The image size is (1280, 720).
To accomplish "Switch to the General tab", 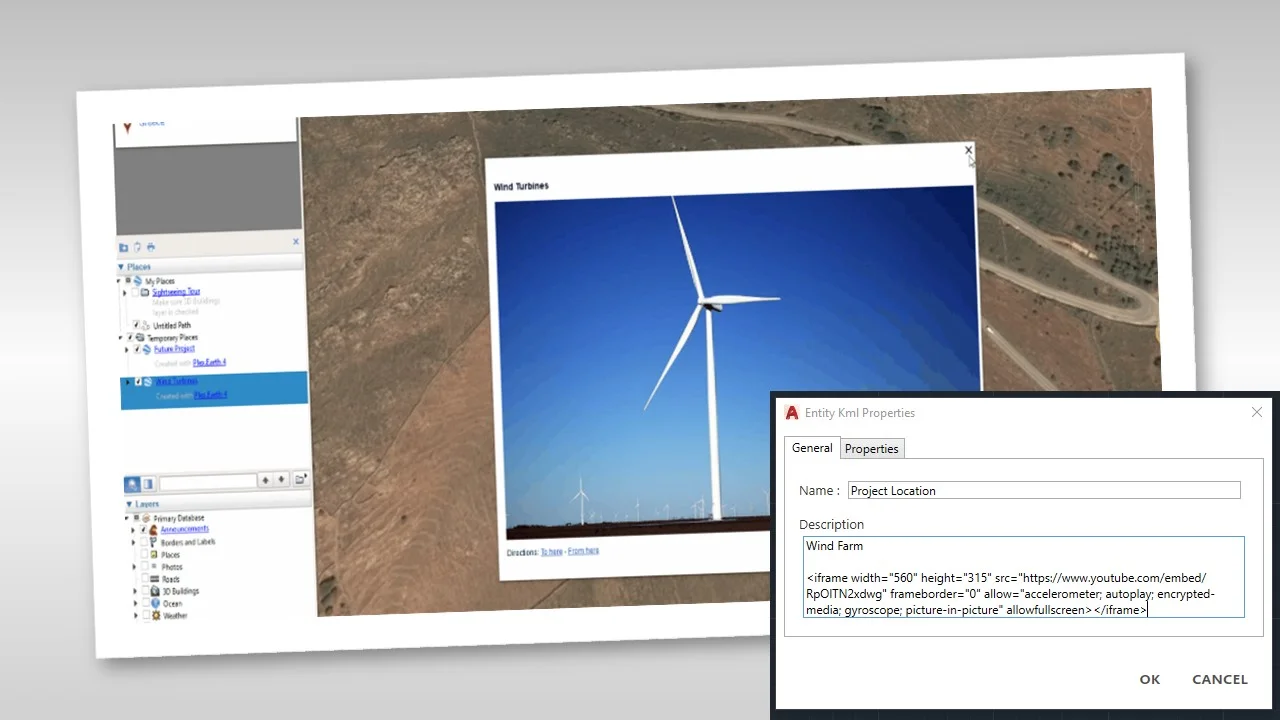I will tap(812, 448).
